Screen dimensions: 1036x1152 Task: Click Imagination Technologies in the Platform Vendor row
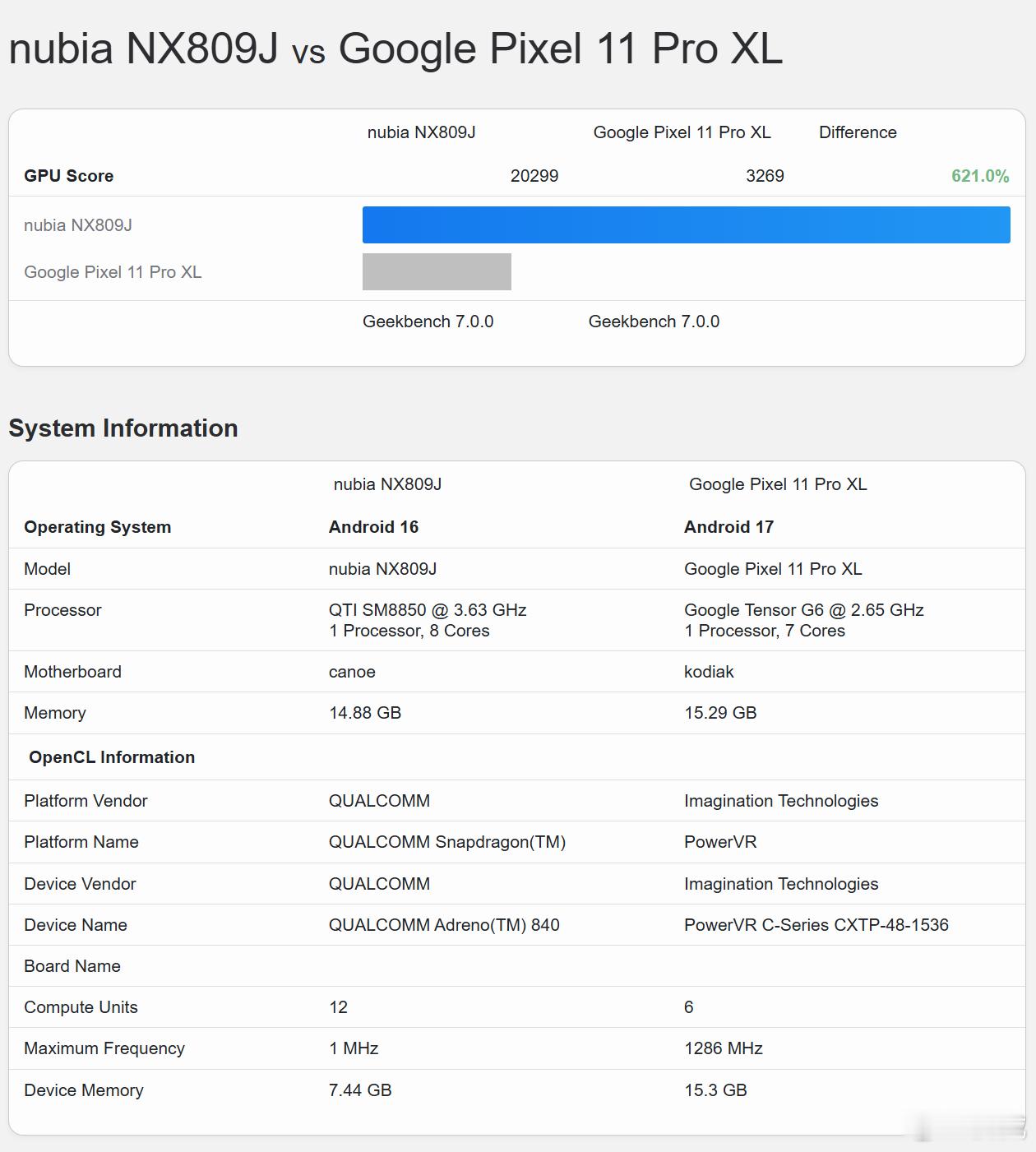coord(781,801)
